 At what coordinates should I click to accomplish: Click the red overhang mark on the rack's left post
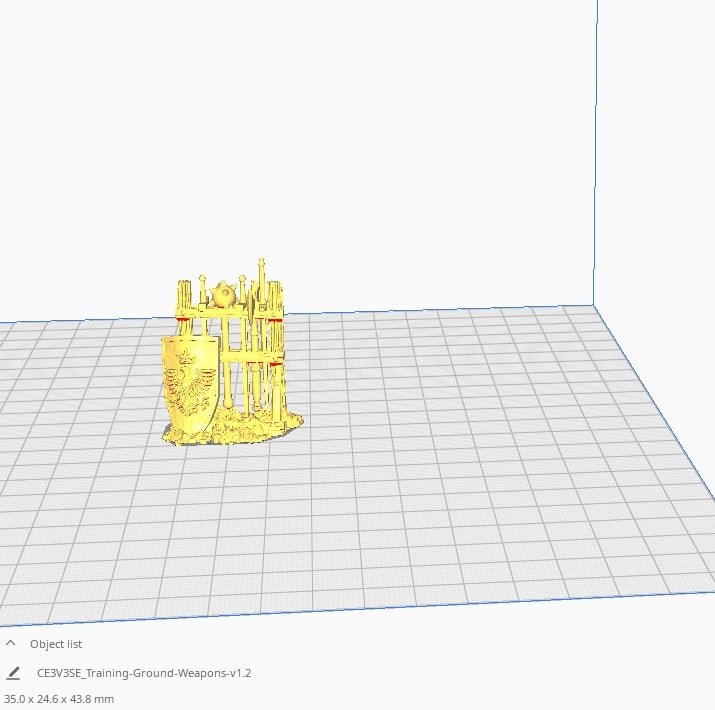tap(183, 319)
